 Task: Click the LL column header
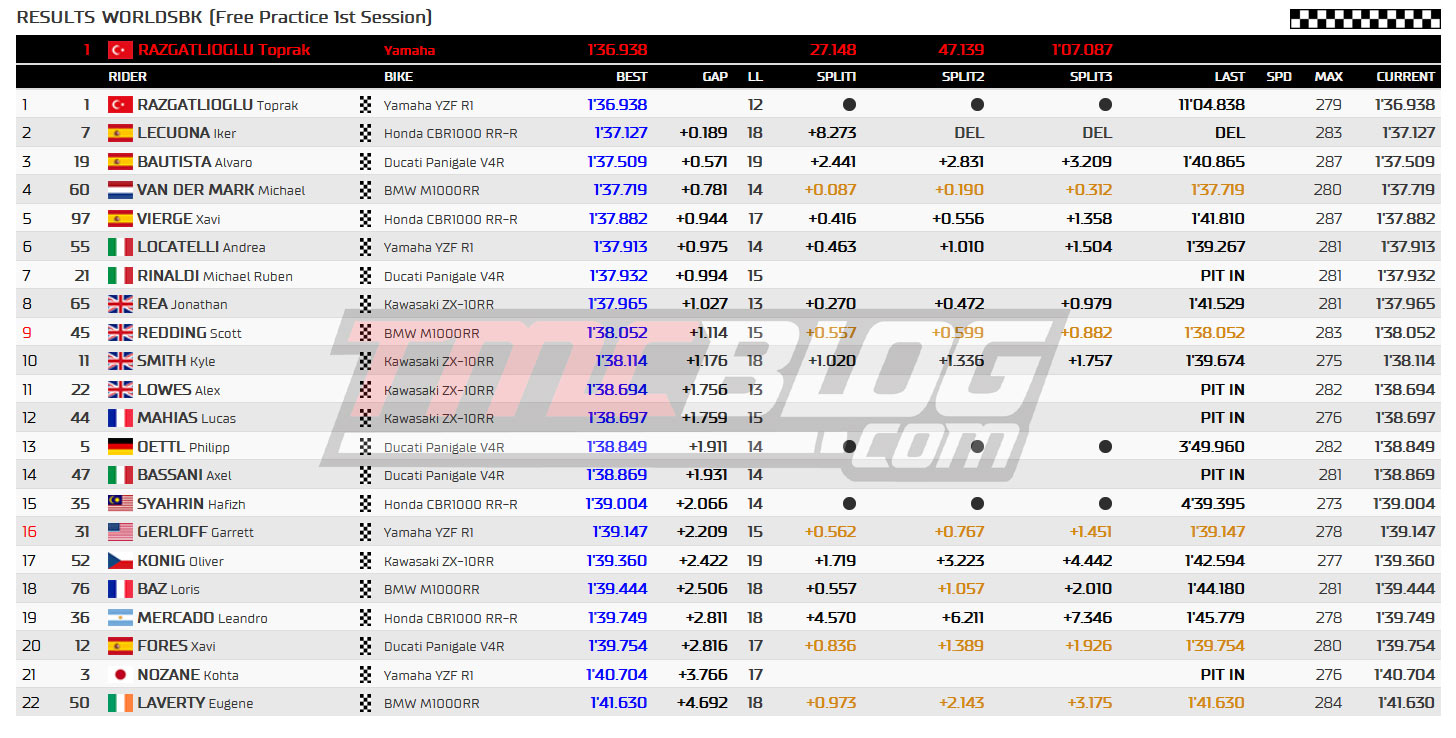point(755,77)
